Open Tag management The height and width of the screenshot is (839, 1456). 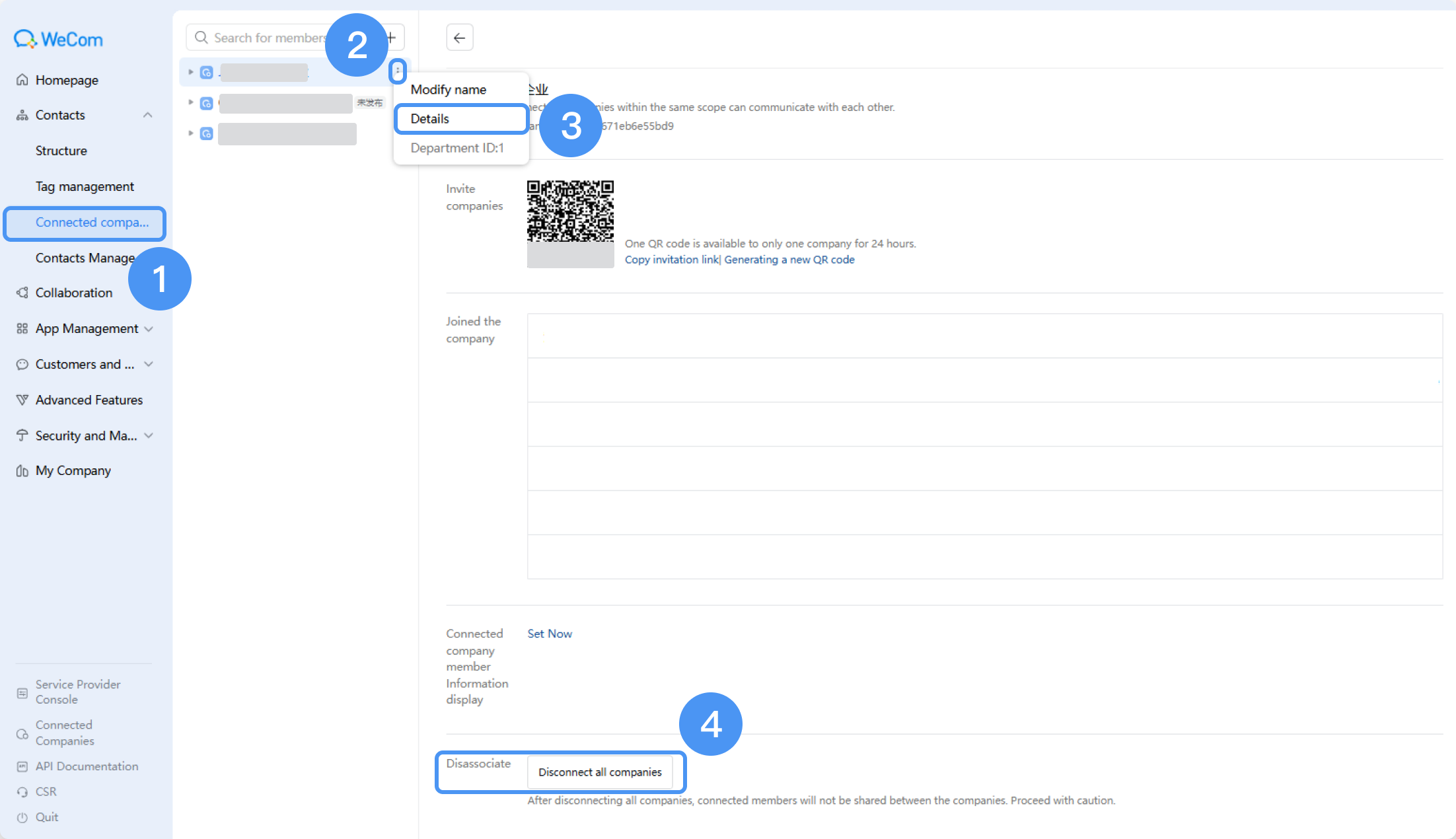point(85,186)
